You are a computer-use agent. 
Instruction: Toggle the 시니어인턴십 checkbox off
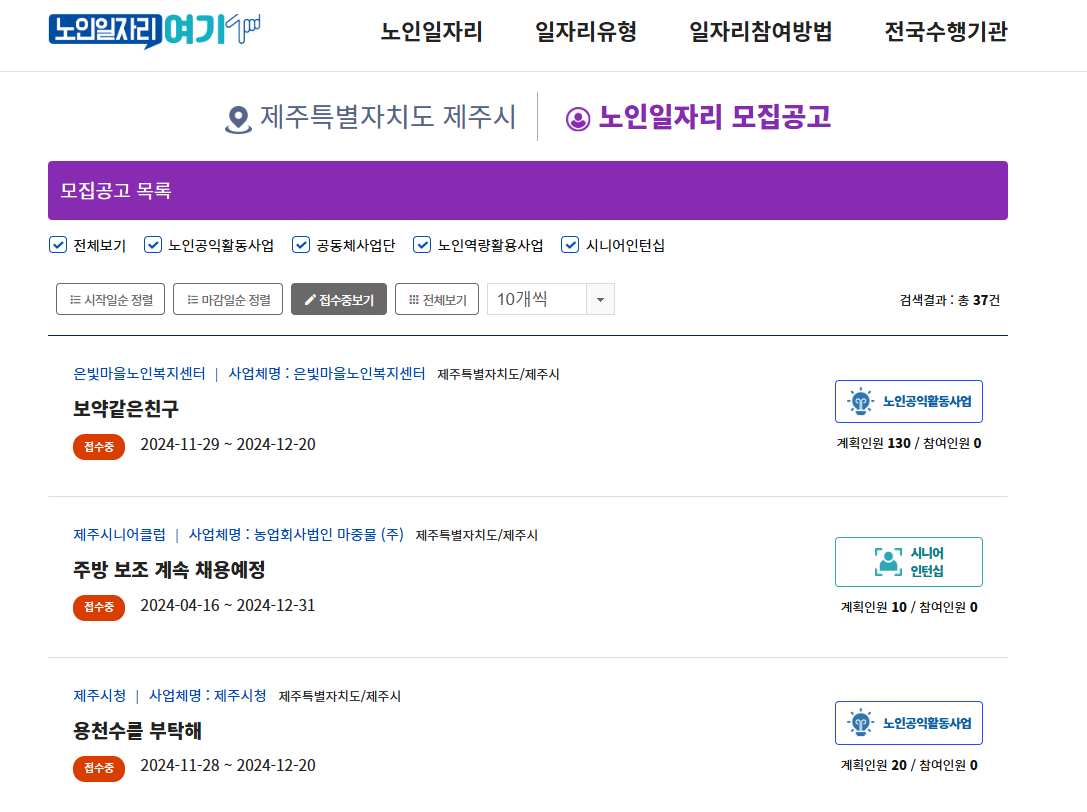(x=570, y=244)
